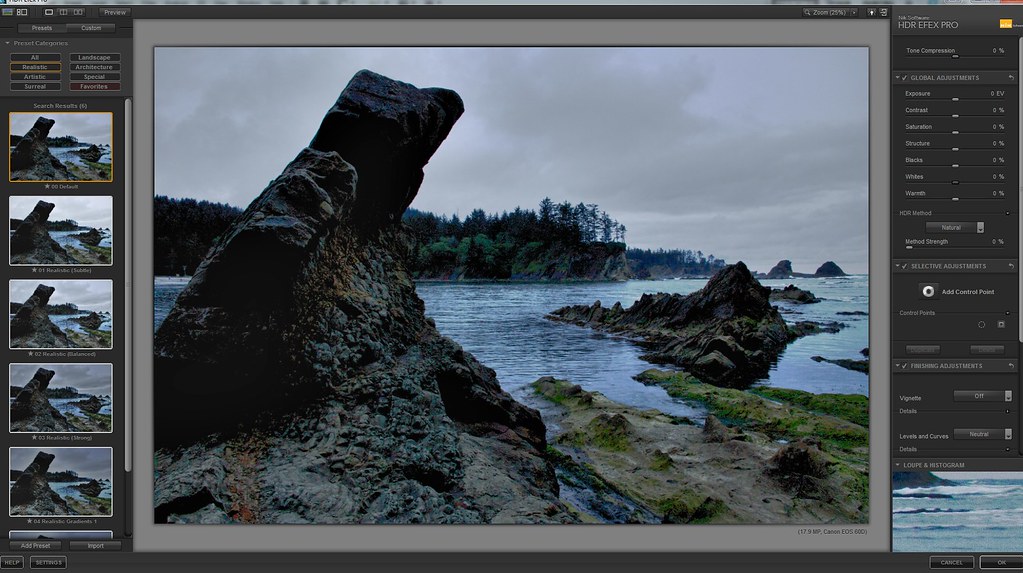Image resolution: width=1023 pixels, height=573 pixels.
Task: Select the 02 Realistic (Balanced) preset thumbnail
Action: pos(61,314)
